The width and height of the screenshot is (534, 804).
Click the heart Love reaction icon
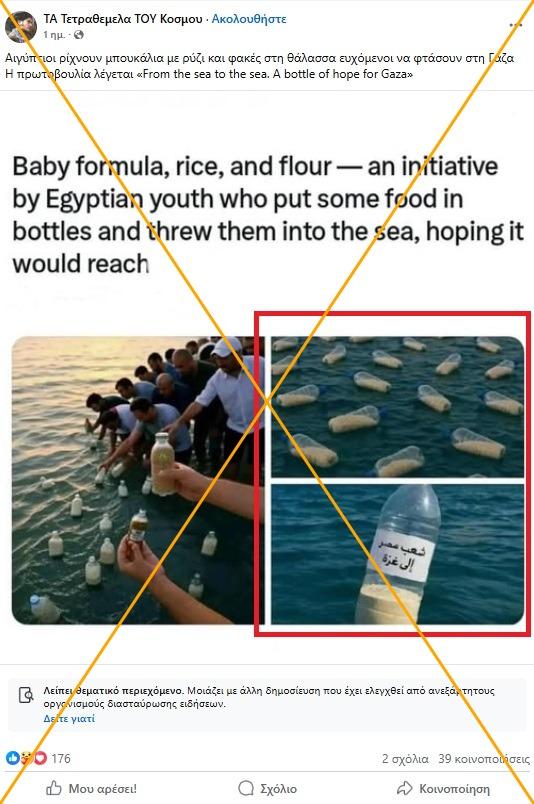pyautogui.click(x=40, y=758)
